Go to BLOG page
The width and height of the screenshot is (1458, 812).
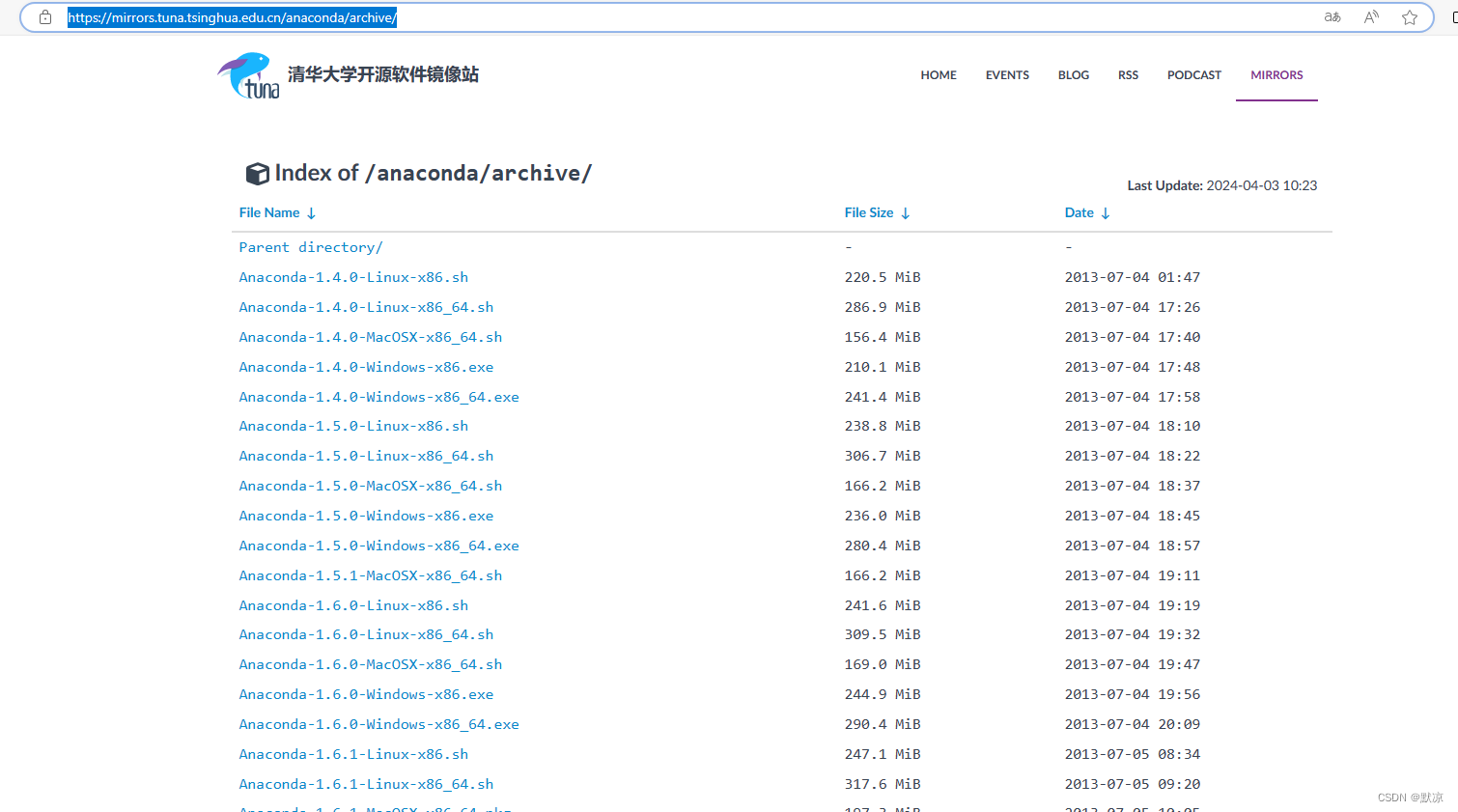pos(1074,75)
